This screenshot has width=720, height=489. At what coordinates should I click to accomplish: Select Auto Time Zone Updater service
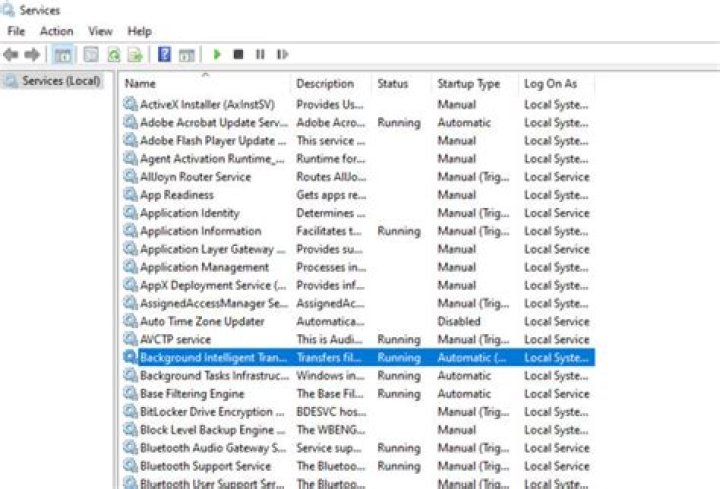359,321
